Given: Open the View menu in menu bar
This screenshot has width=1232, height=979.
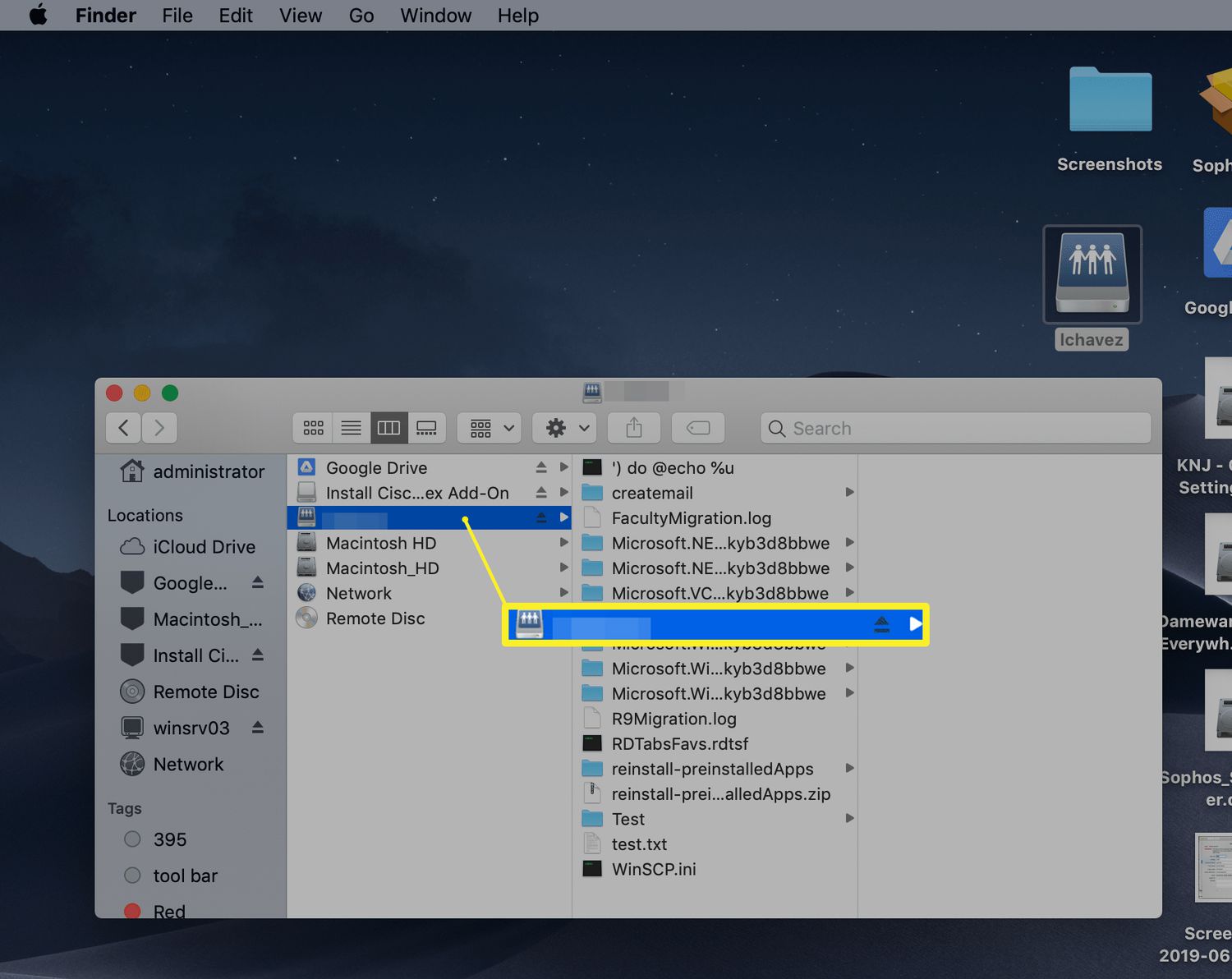Looking at the screenshot, I should click(300, 16).
